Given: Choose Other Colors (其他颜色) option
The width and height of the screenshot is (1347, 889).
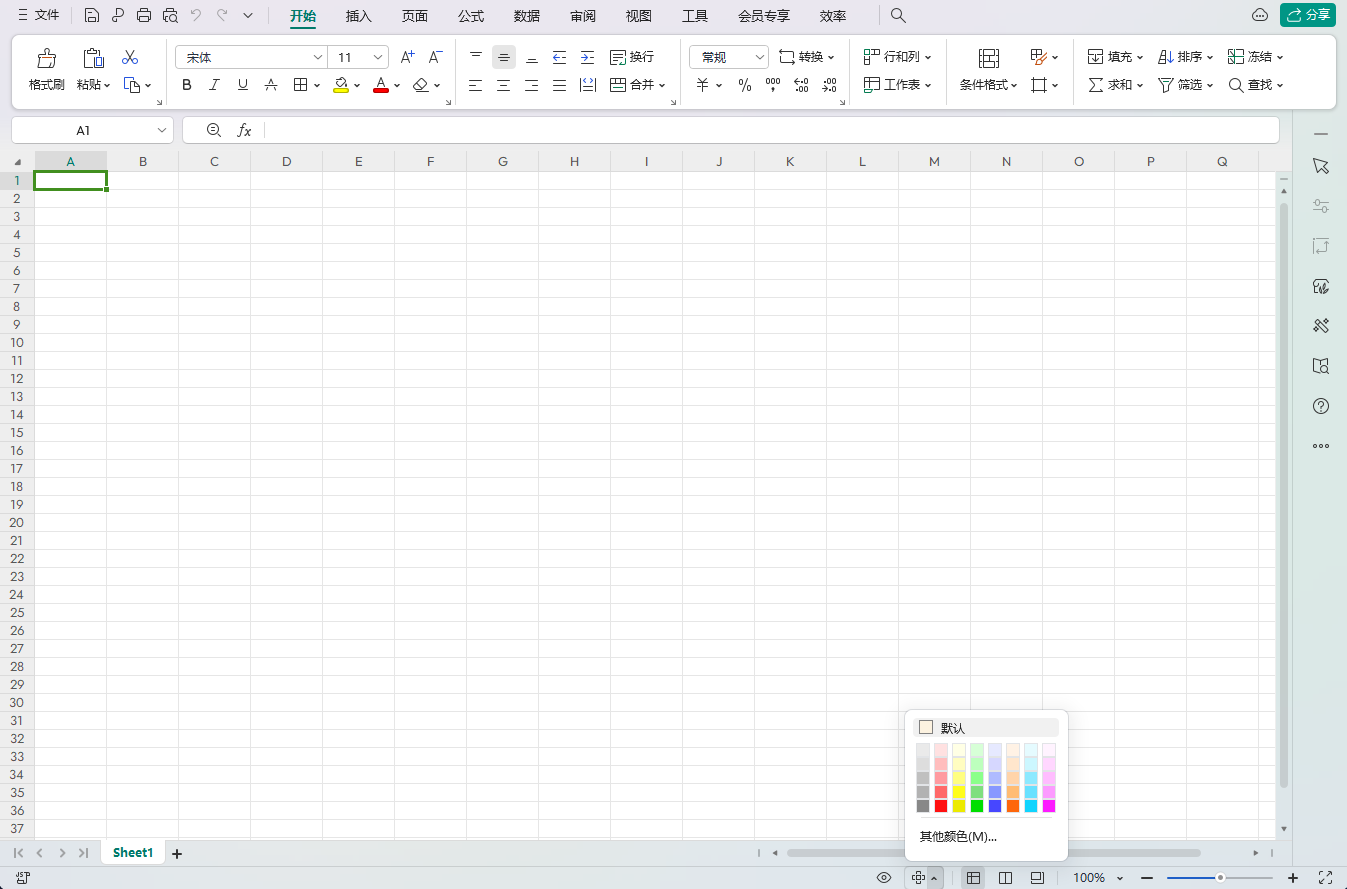Looking at the screenshot, I should pos(958,836).
